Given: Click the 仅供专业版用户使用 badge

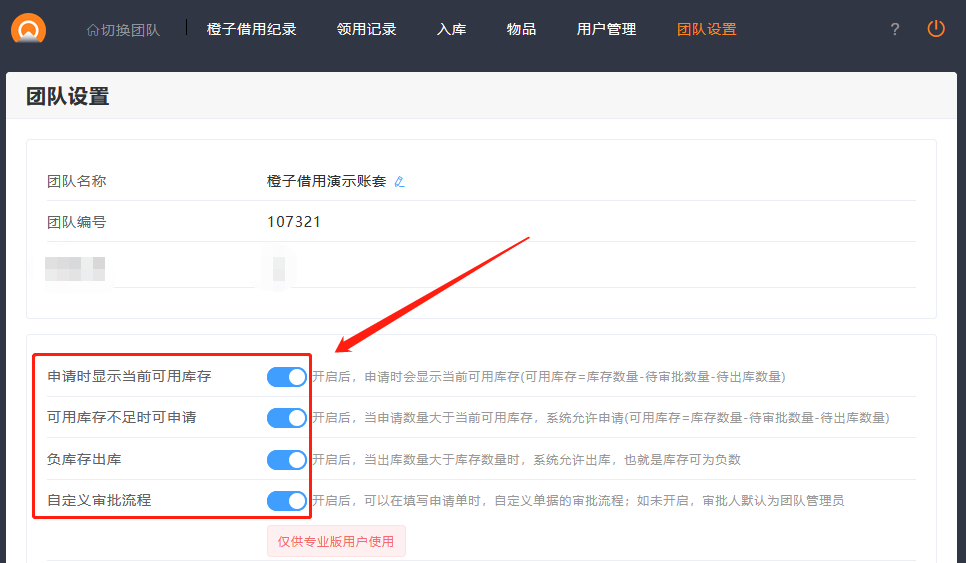Looking at the screenshot, I should [x=336, y=541].
